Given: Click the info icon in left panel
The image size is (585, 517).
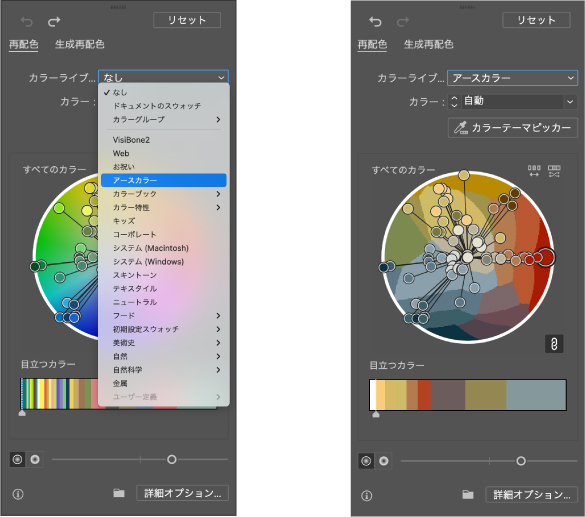Looking at the screenshot, I should point(18,494).
